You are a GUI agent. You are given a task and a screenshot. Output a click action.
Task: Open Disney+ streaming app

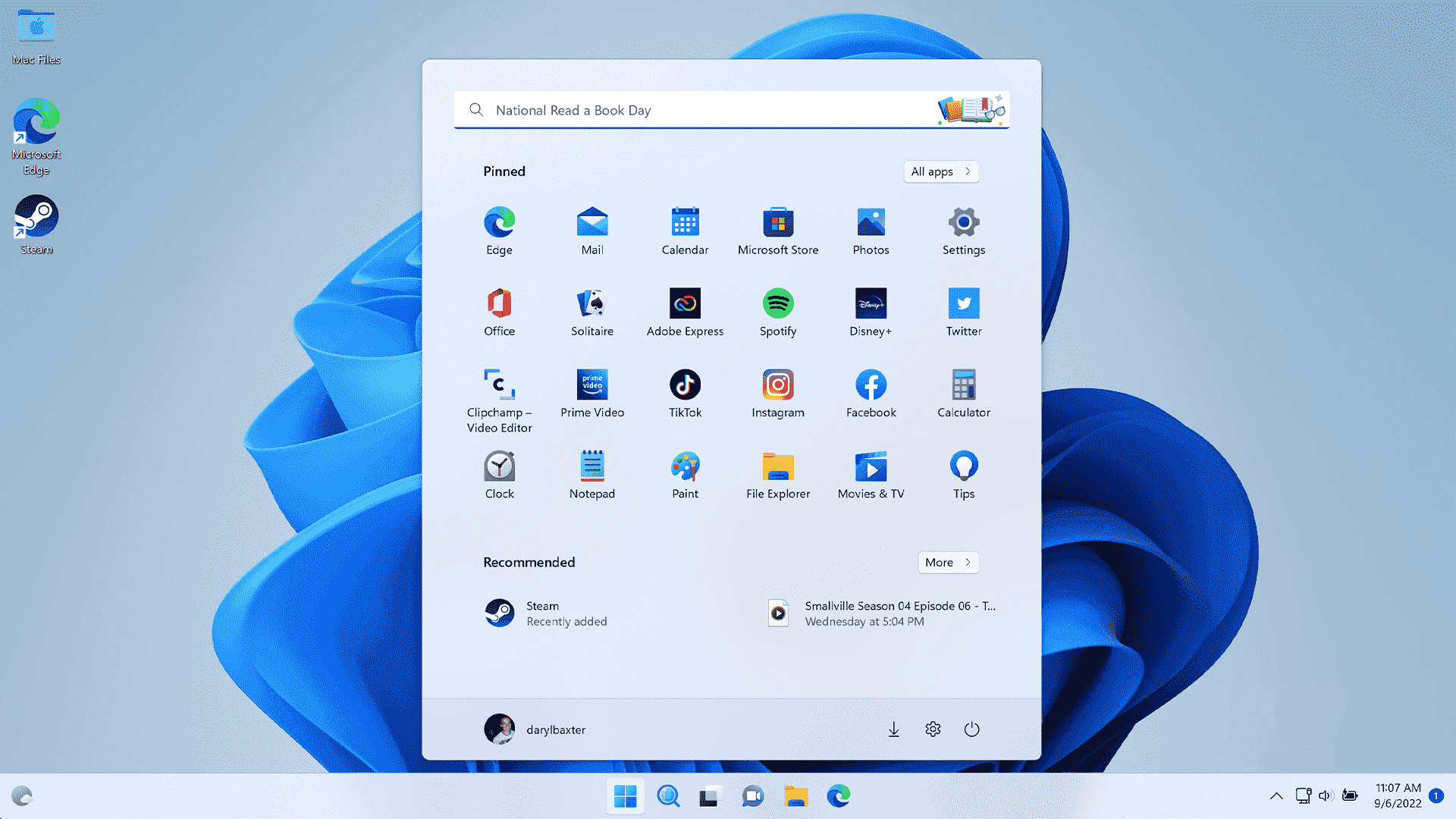click(871, 303)
